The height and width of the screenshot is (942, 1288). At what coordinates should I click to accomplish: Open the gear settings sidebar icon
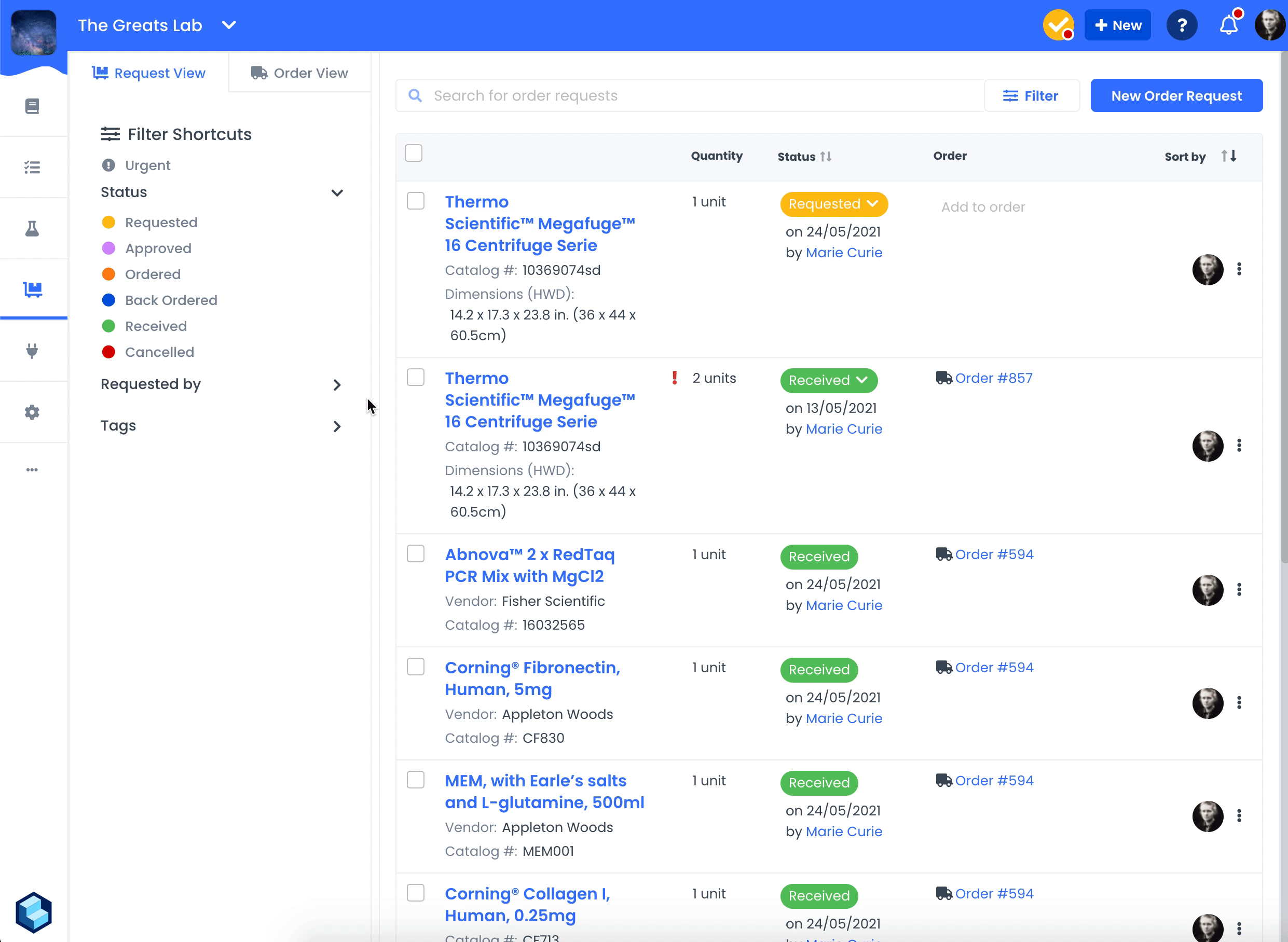click(x=32, y=412)
